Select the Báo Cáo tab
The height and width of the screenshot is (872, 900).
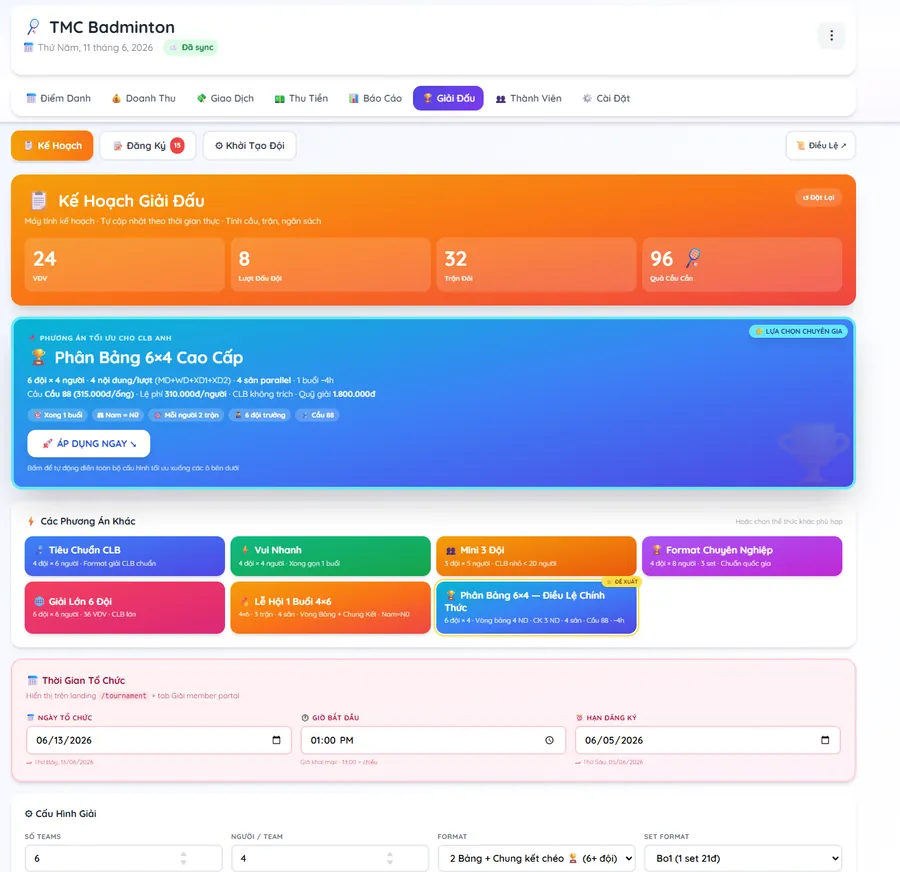tap(375, 98)
